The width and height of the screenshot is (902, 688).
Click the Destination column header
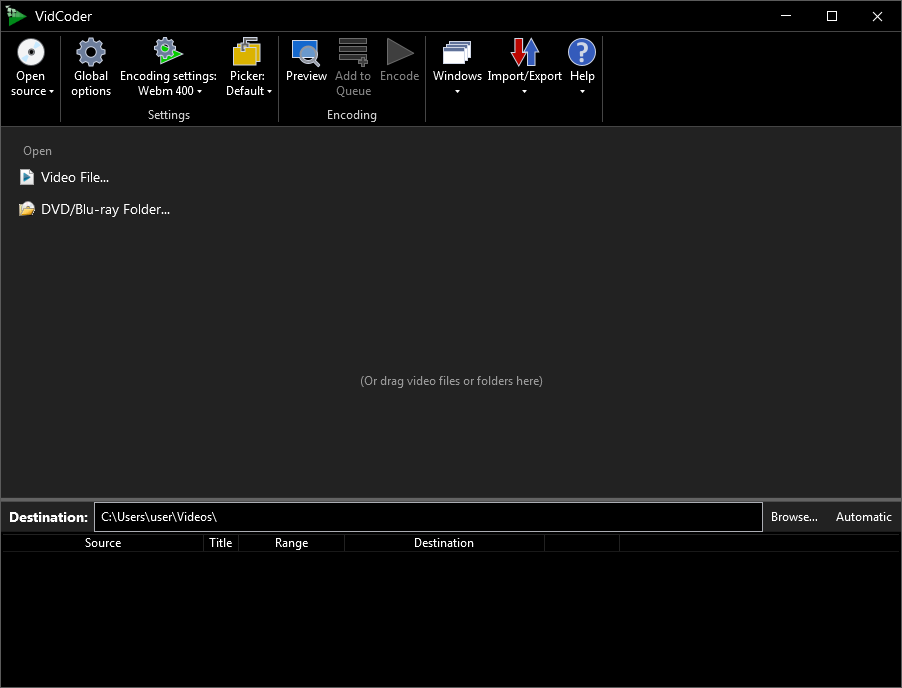[444, 542]
